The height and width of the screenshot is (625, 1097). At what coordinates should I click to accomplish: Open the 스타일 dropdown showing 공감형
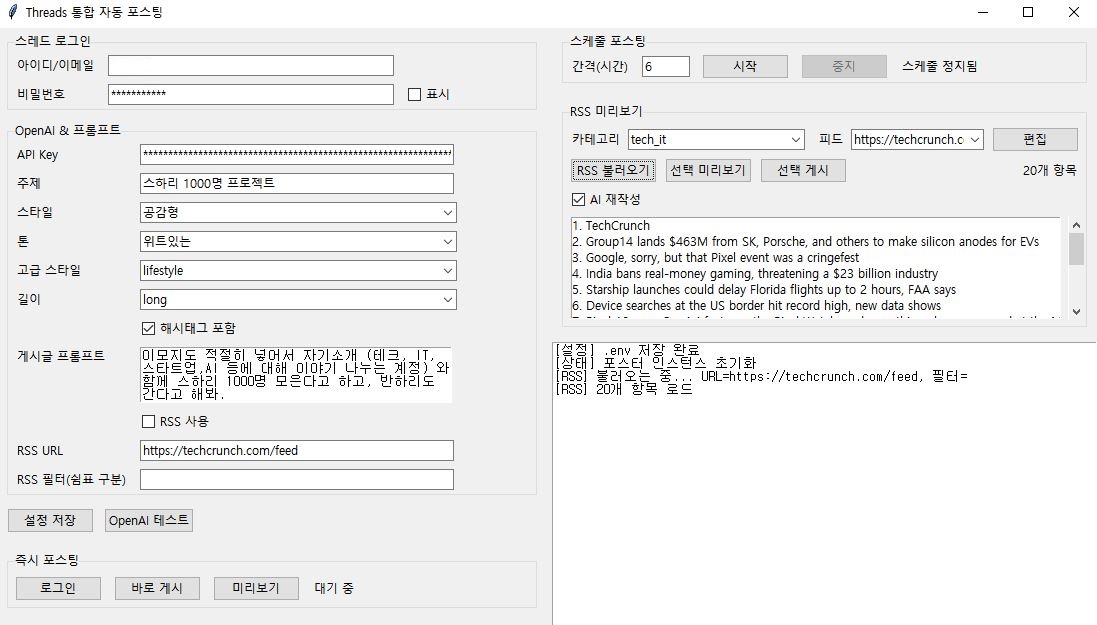coord(298,213)
